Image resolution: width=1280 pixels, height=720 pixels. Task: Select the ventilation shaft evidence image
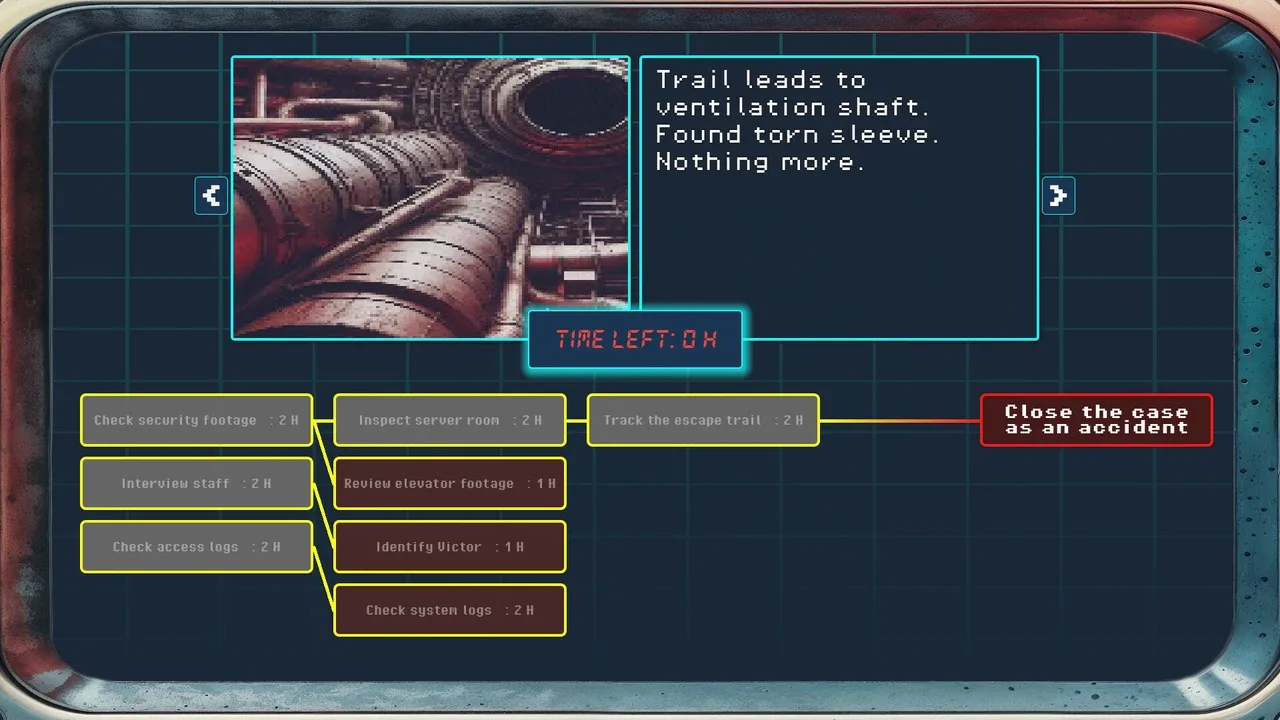pyautogui.click(x=431, y=198)
